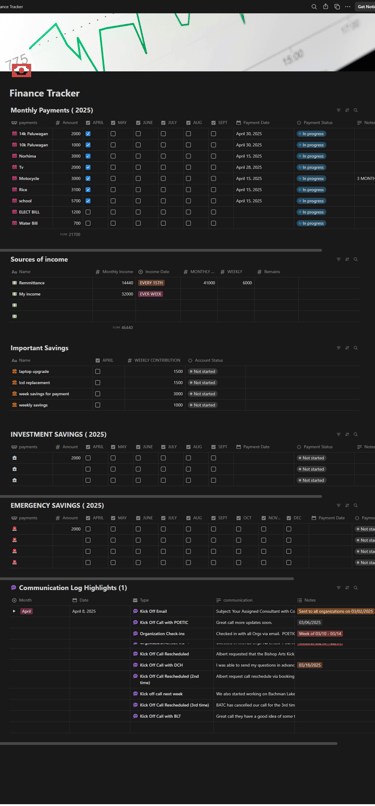Click the laptop upgrade row bank icon
Screen dimensions: 375x806
coord(14,371)
